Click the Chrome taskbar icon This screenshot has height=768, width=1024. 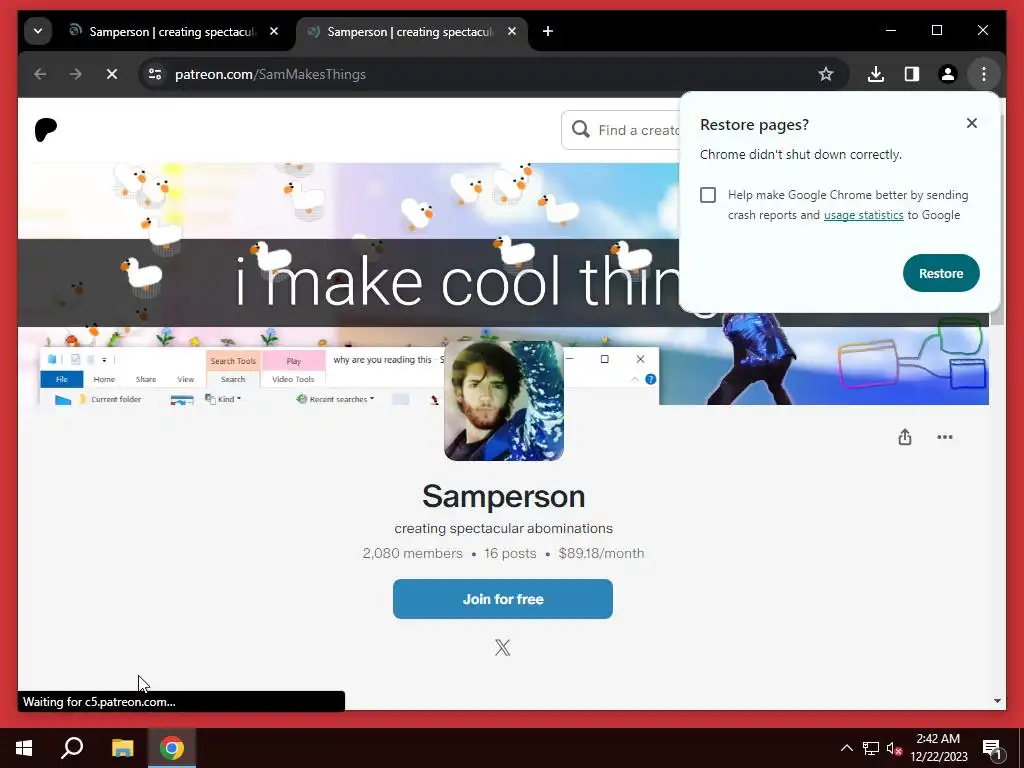pos(172,748)
